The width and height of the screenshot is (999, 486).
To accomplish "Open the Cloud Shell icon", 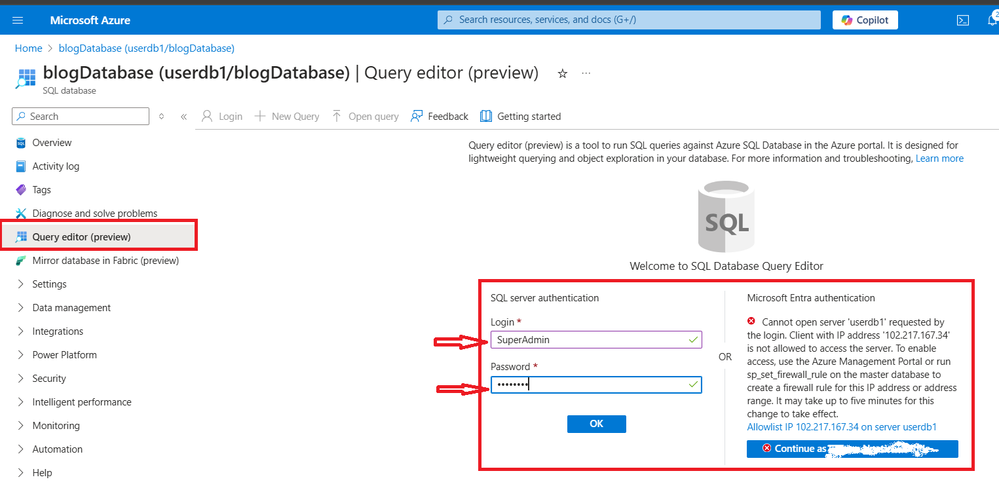I will coord(963,20).
